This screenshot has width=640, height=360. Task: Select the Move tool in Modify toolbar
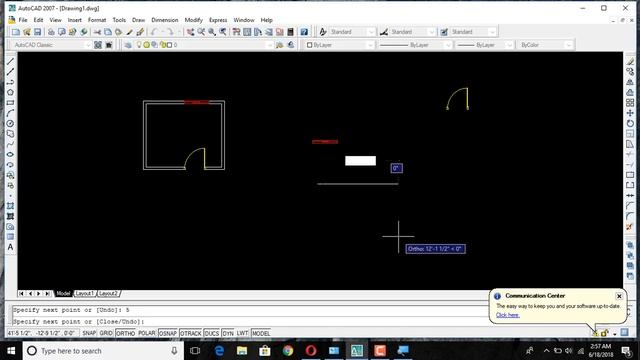(630, 113)
